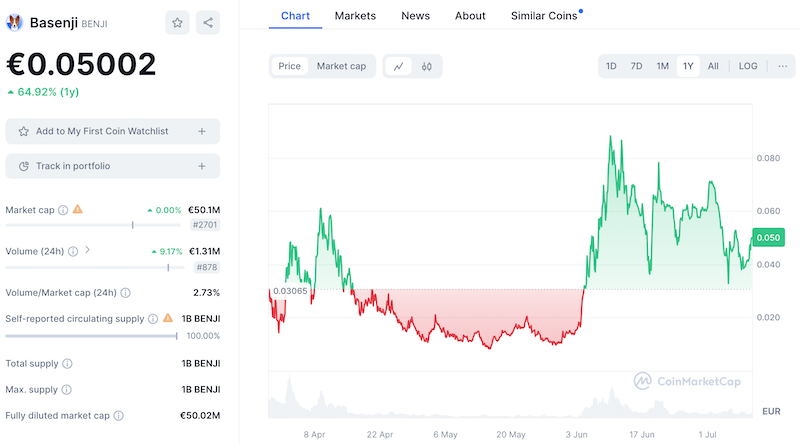800x444 pixels.
Task: Click the 3 Jun date label on the axis
Action: click(x=576, y=434)
